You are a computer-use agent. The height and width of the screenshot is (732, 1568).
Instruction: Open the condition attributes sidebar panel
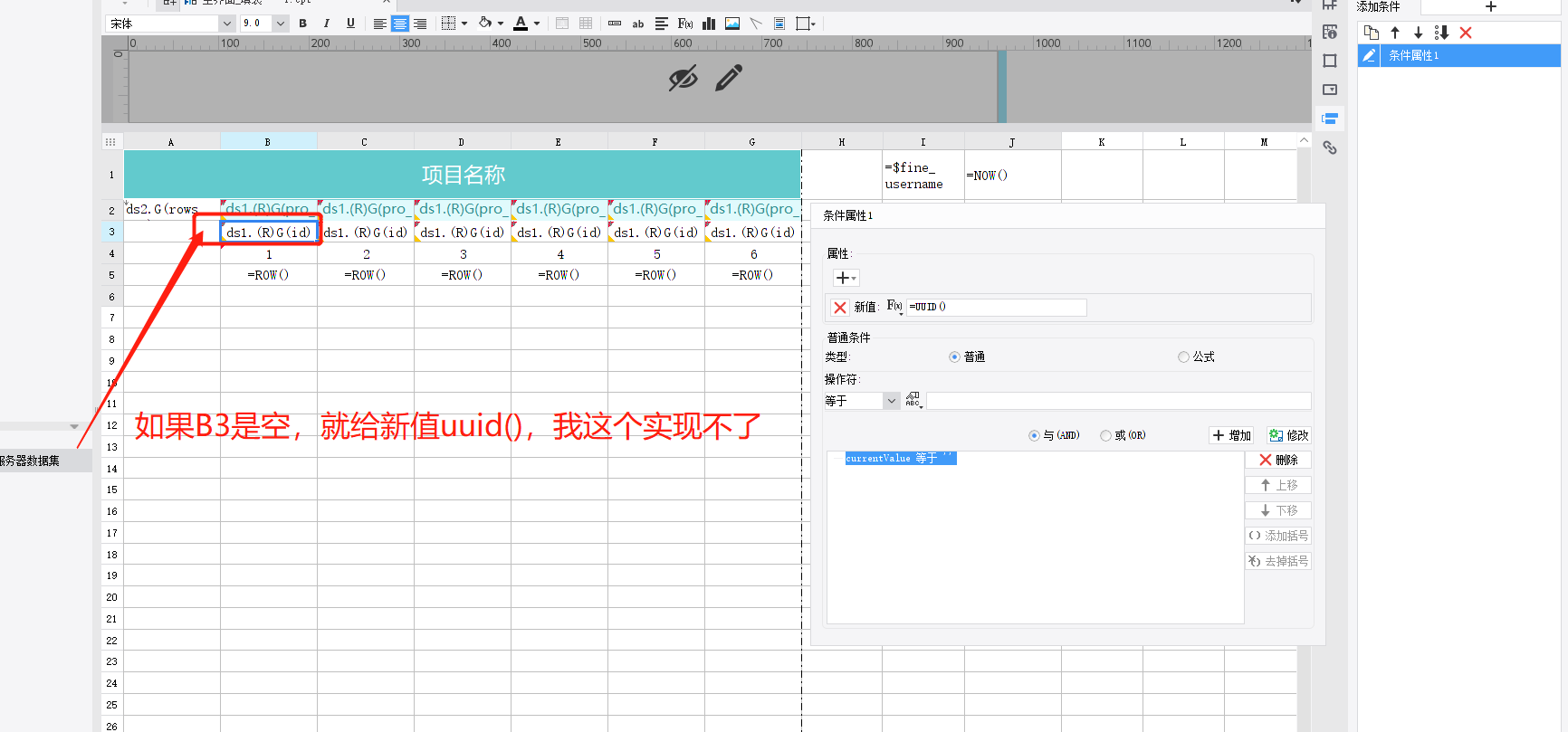(x=1330, y=119)
